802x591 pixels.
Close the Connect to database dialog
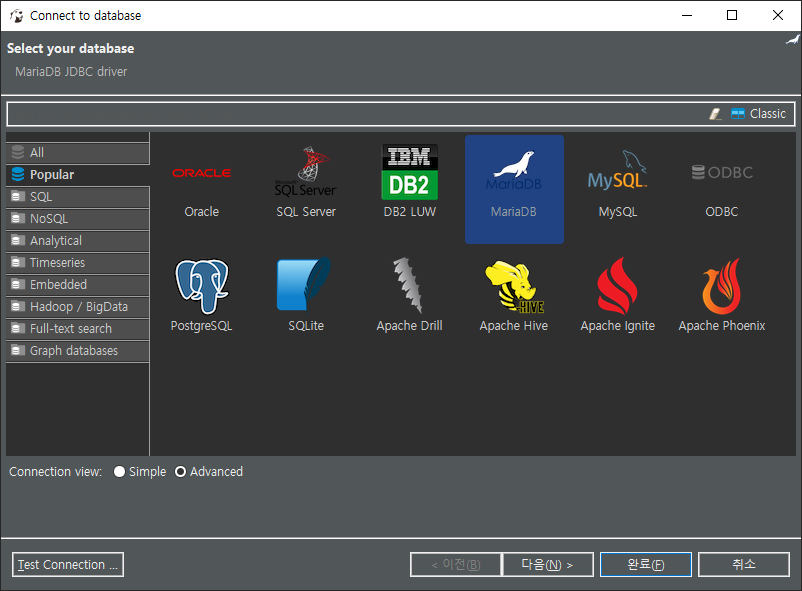pyautogui.click(x=777, y=15)
